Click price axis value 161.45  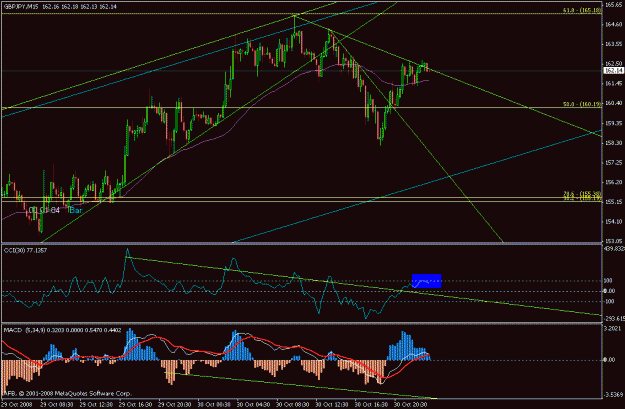(x=614, y=84)
